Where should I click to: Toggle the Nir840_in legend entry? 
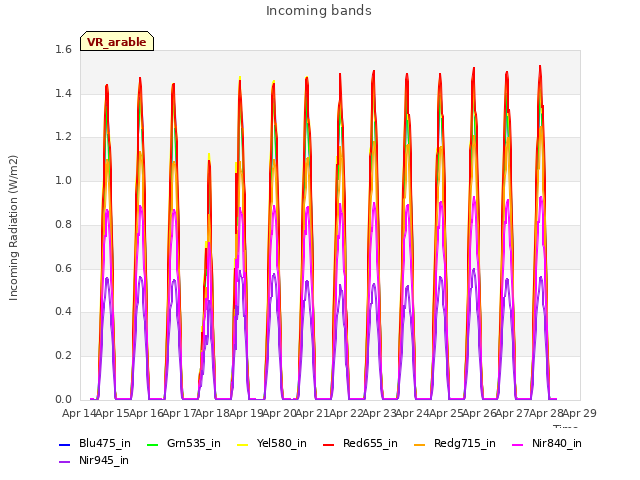pos(547,443)
